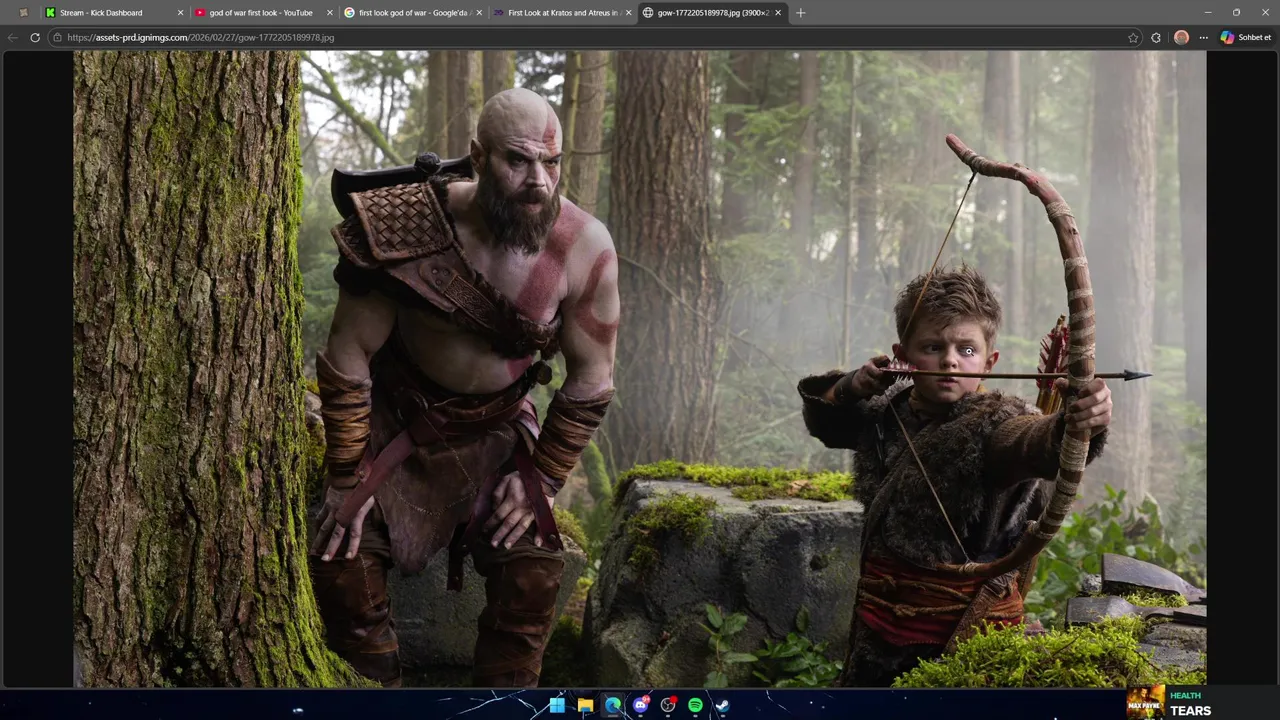Close the Google search tab
1280x720 pixels.
[x=479, y=13]
